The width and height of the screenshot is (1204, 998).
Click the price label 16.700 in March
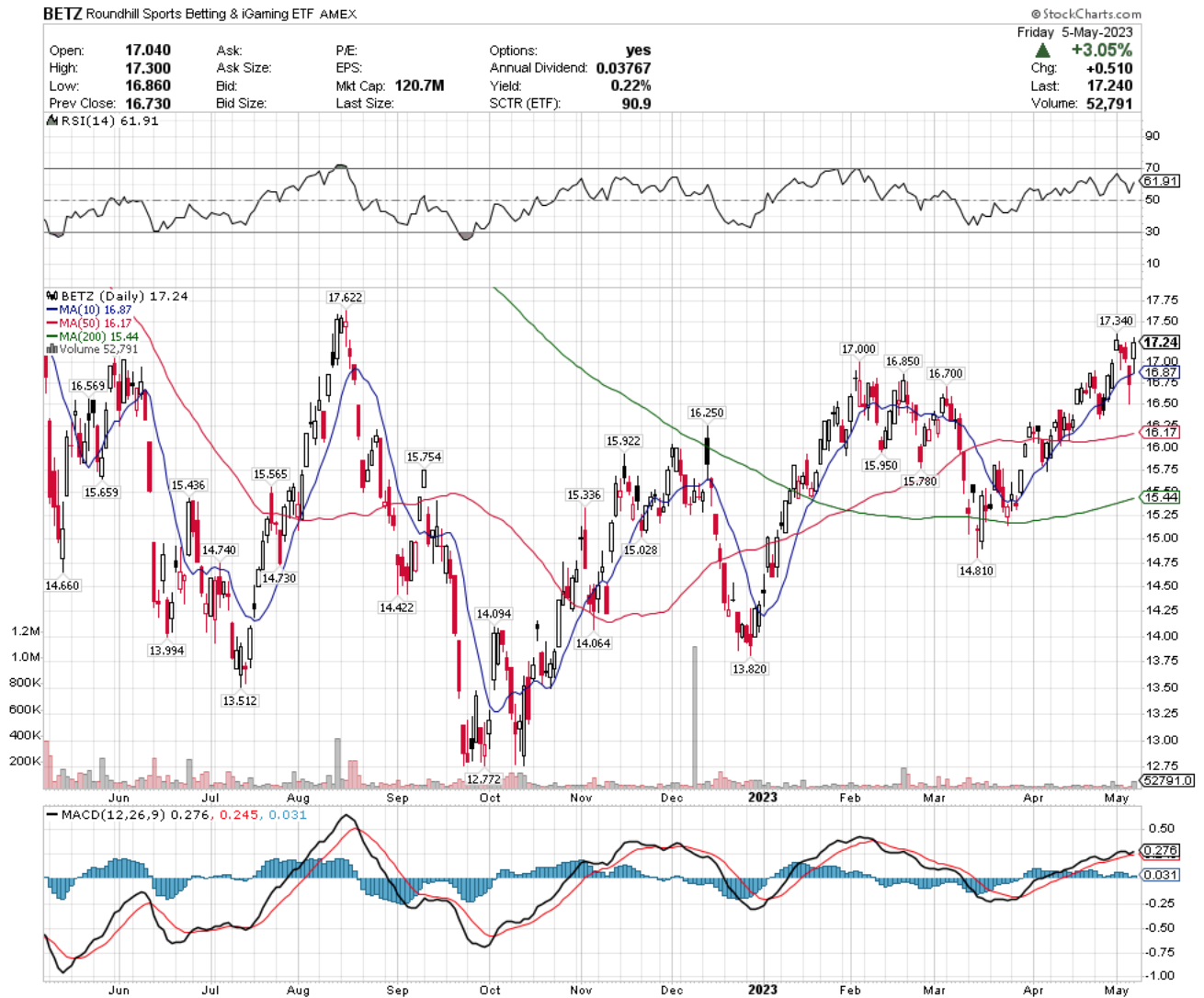tap(946, 374)
